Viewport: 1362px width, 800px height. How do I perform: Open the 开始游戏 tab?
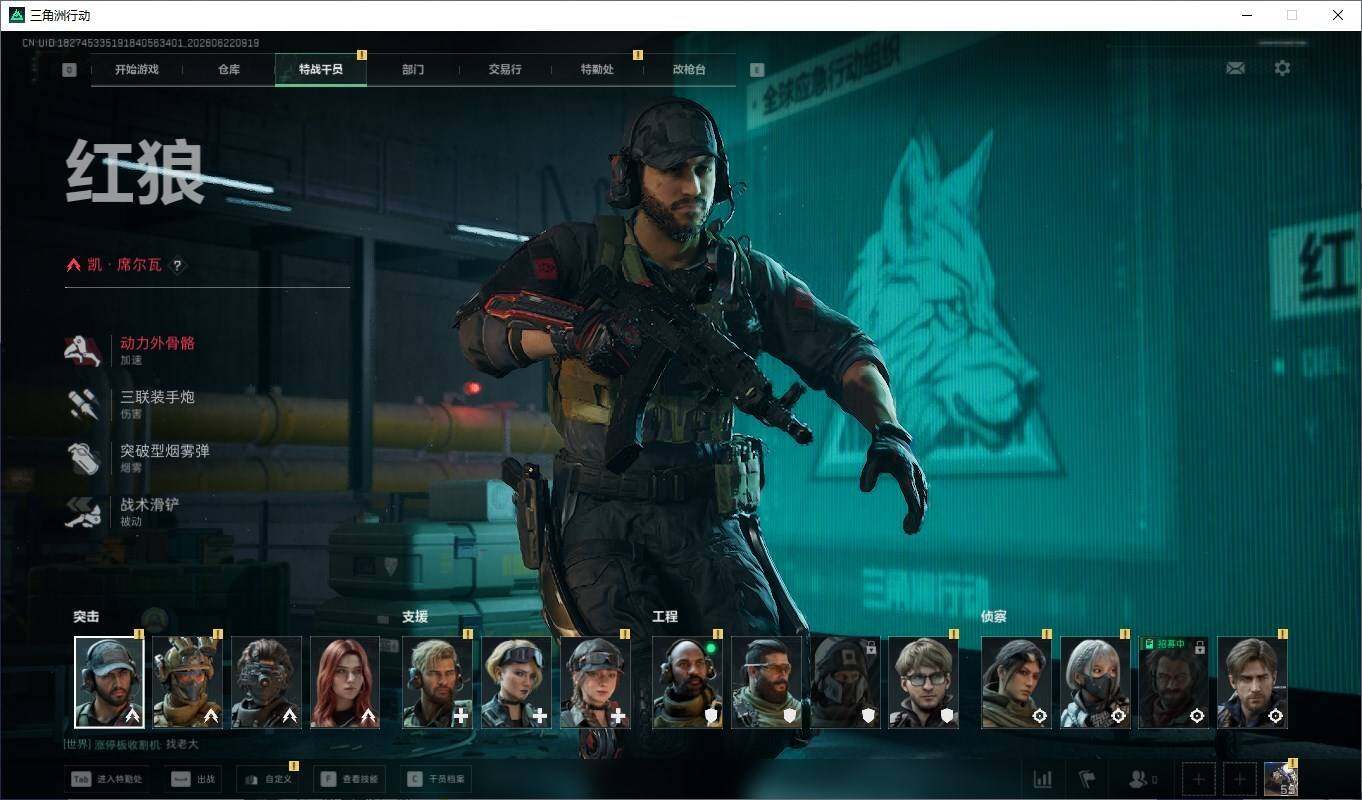tap(137, 70)
